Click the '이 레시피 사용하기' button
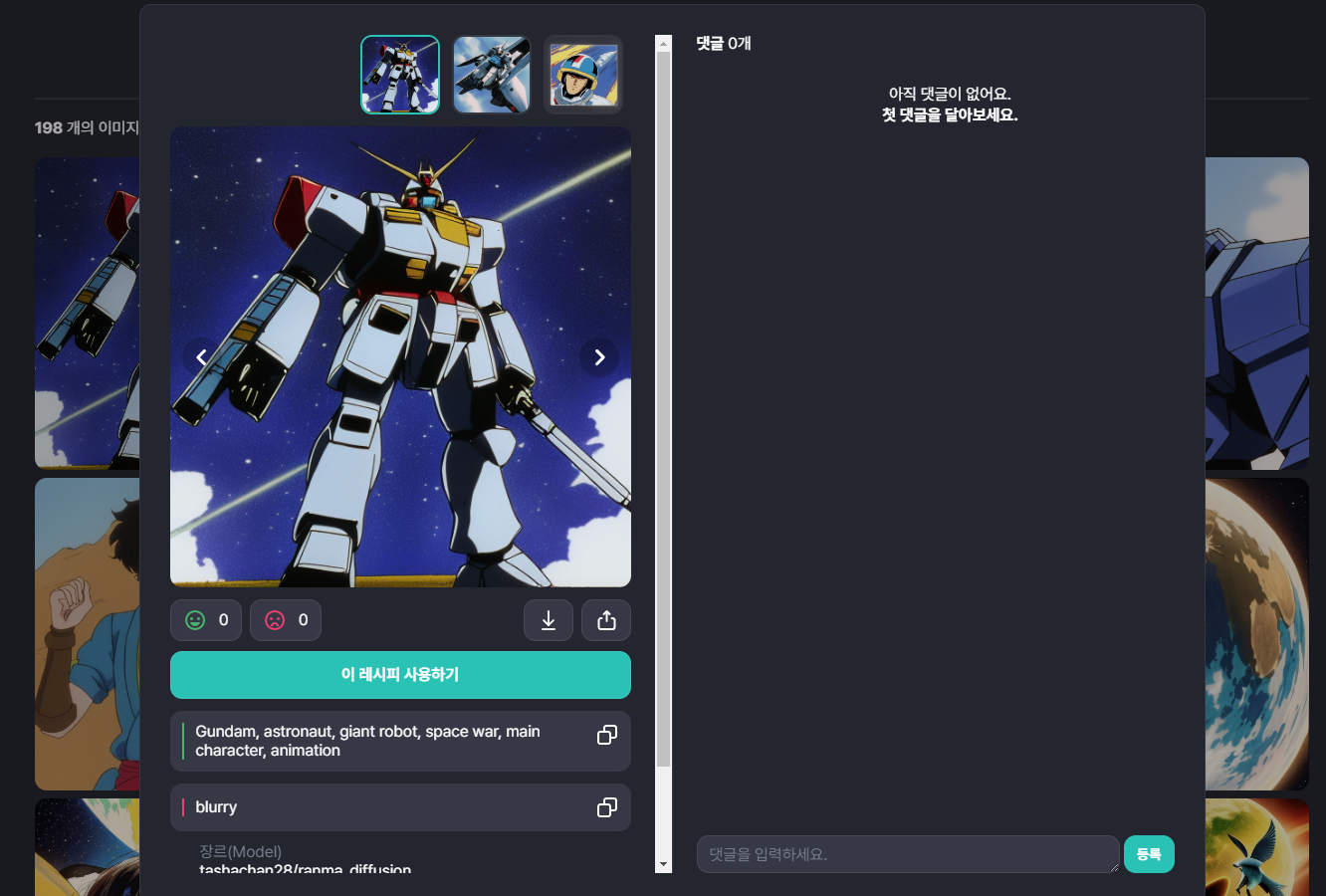The height and width of the screenshot is (896, 1326). pos(400,675)
